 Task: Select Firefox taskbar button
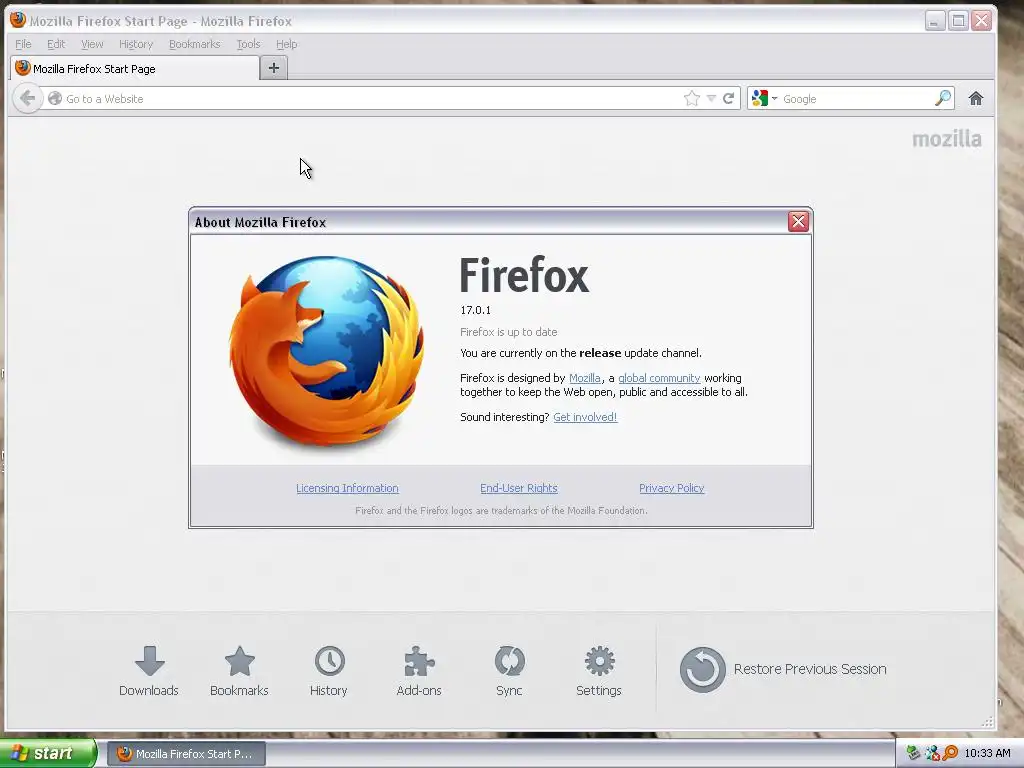click(x=186, y=754)
